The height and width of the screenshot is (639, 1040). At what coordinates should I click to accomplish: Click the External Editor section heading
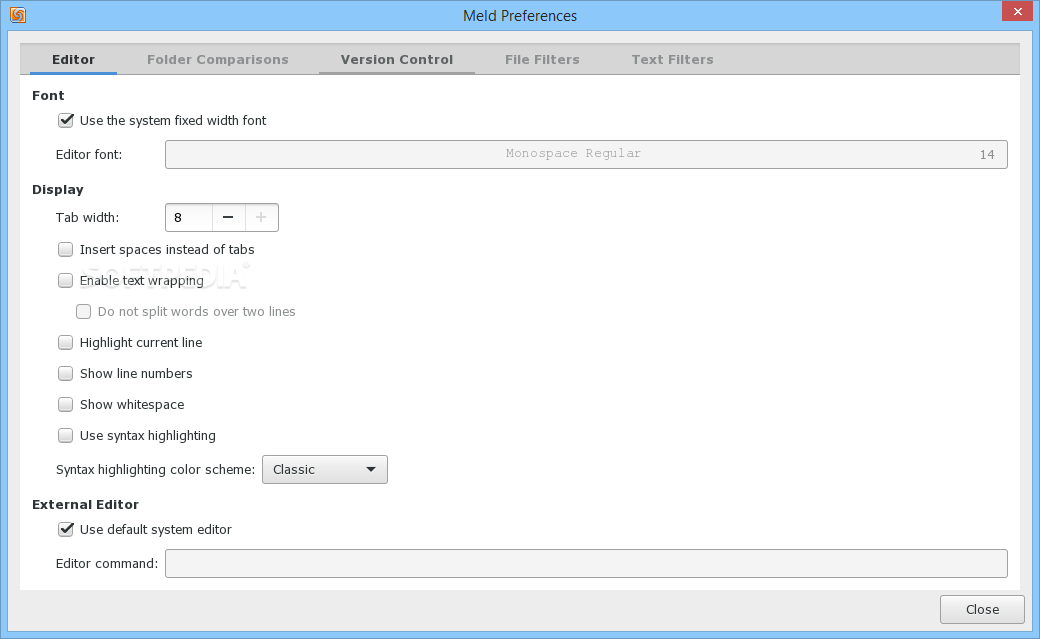(86, 504)
